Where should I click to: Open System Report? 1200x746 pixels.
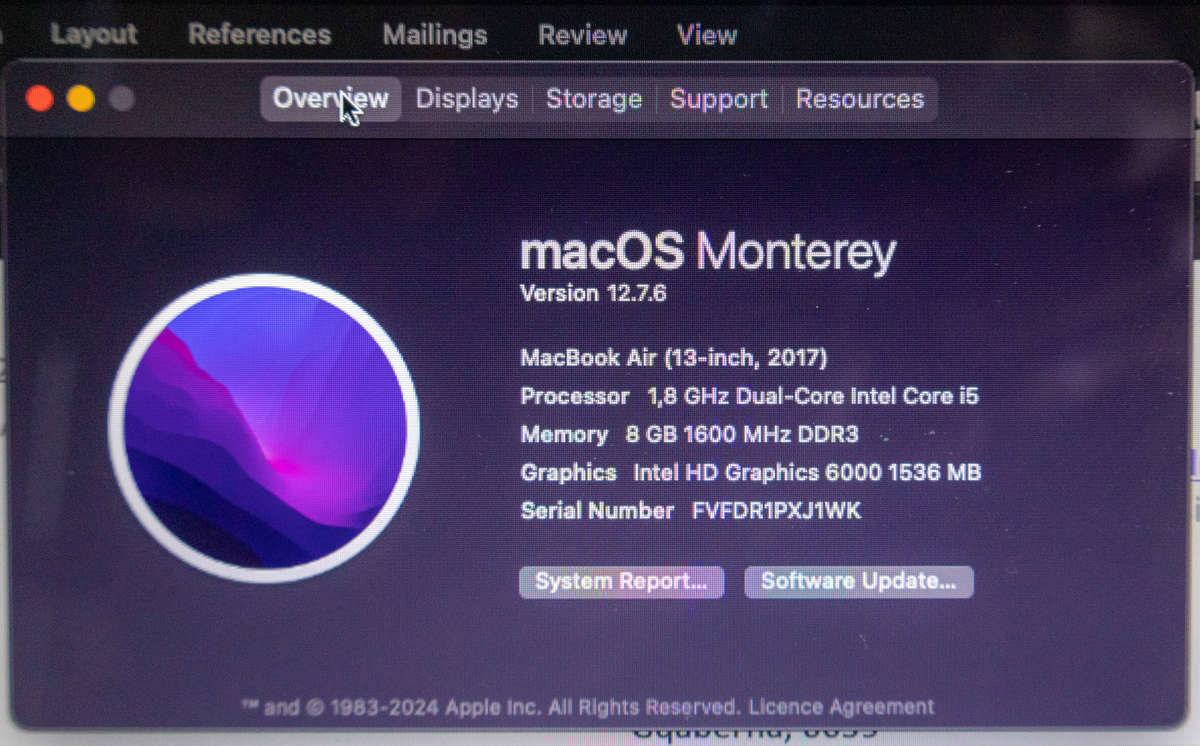tap(620, 581)
